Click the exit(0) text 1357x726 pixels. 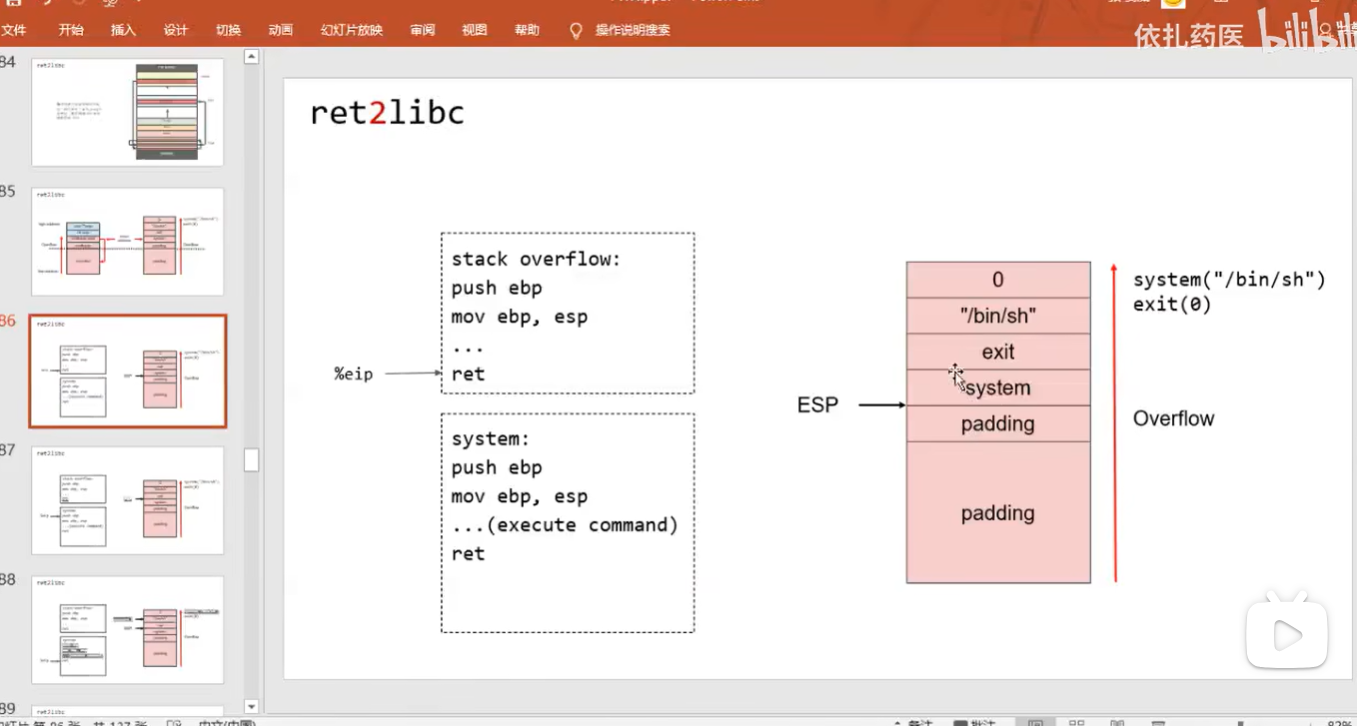1172,304
